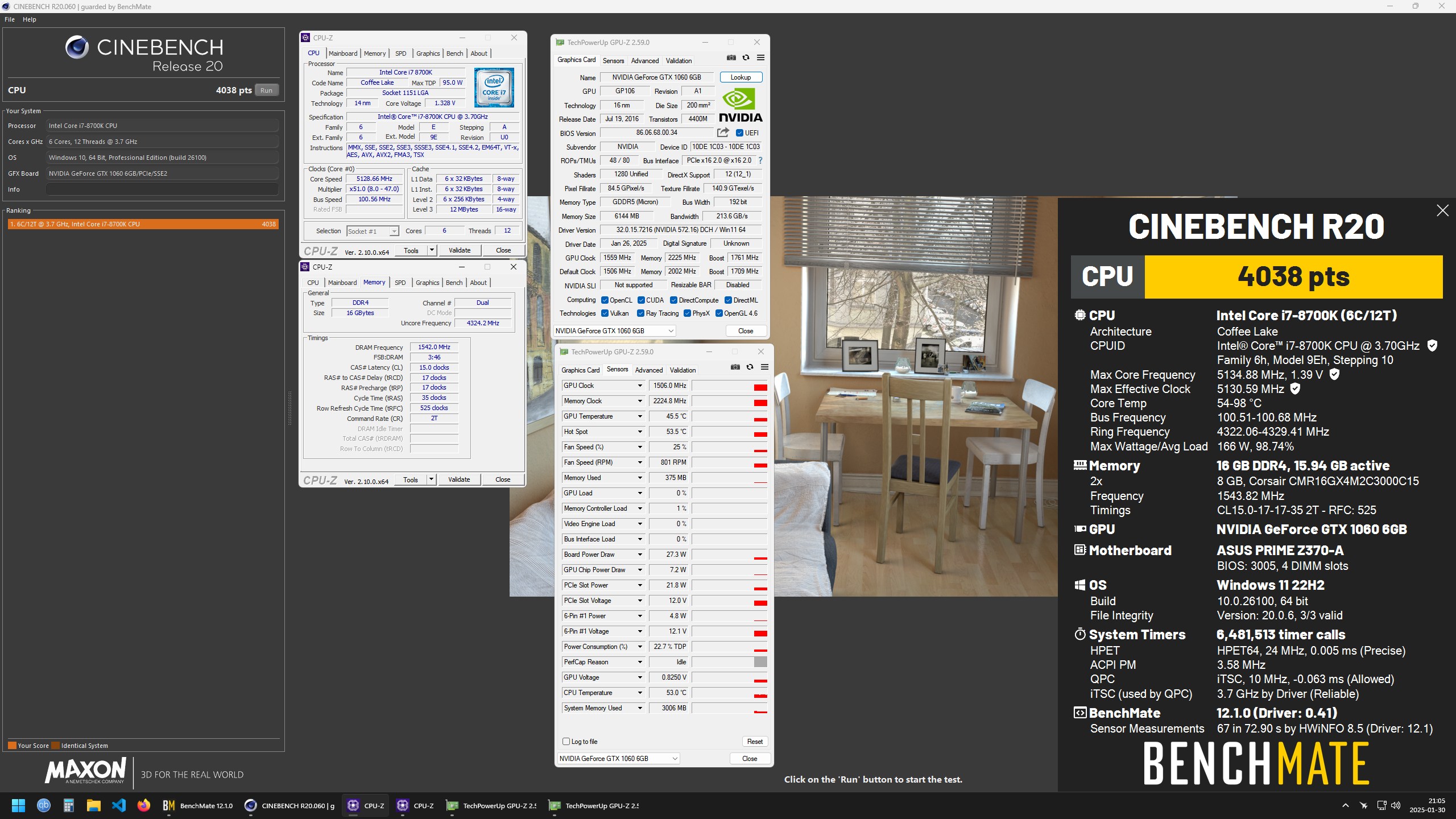Click BIOS share/export icon in GPU-Z
Viewport: 1456px width, 819px height.
(x=723, y=133)
